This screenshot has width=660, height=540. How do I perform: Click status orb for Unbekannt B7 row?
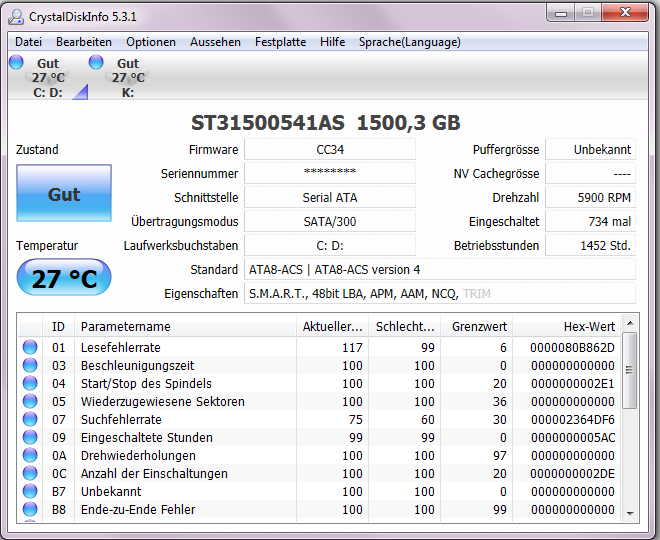30,492
